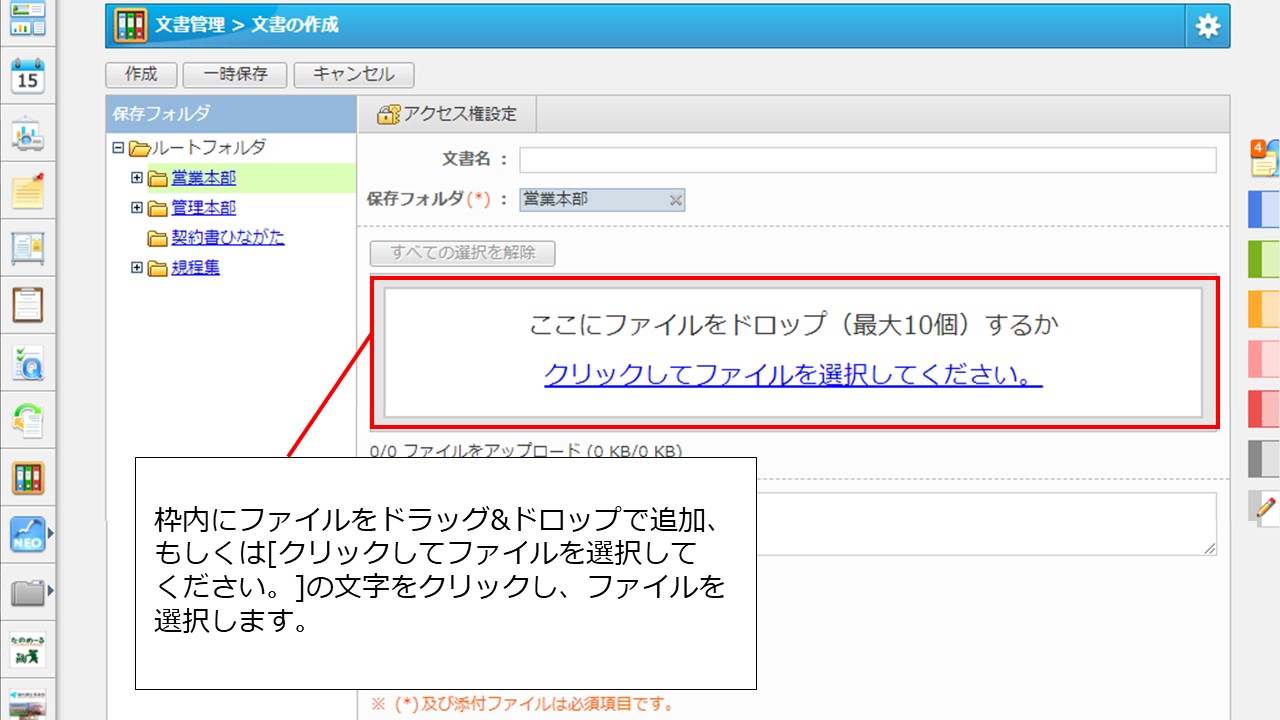
Task: Open the 管理本部 folder link
Action: coord(204,208)
